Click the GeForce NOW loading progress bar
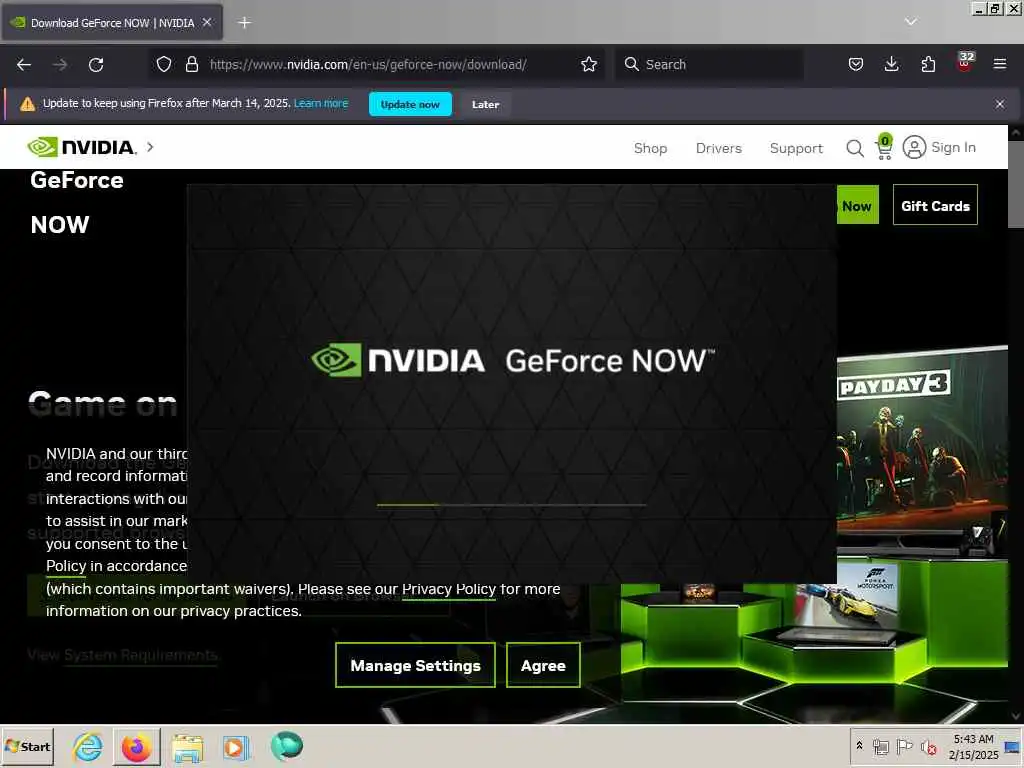The height and width of the screenshot is (768, 1024). pyautogui.click(x=511, y=505)
